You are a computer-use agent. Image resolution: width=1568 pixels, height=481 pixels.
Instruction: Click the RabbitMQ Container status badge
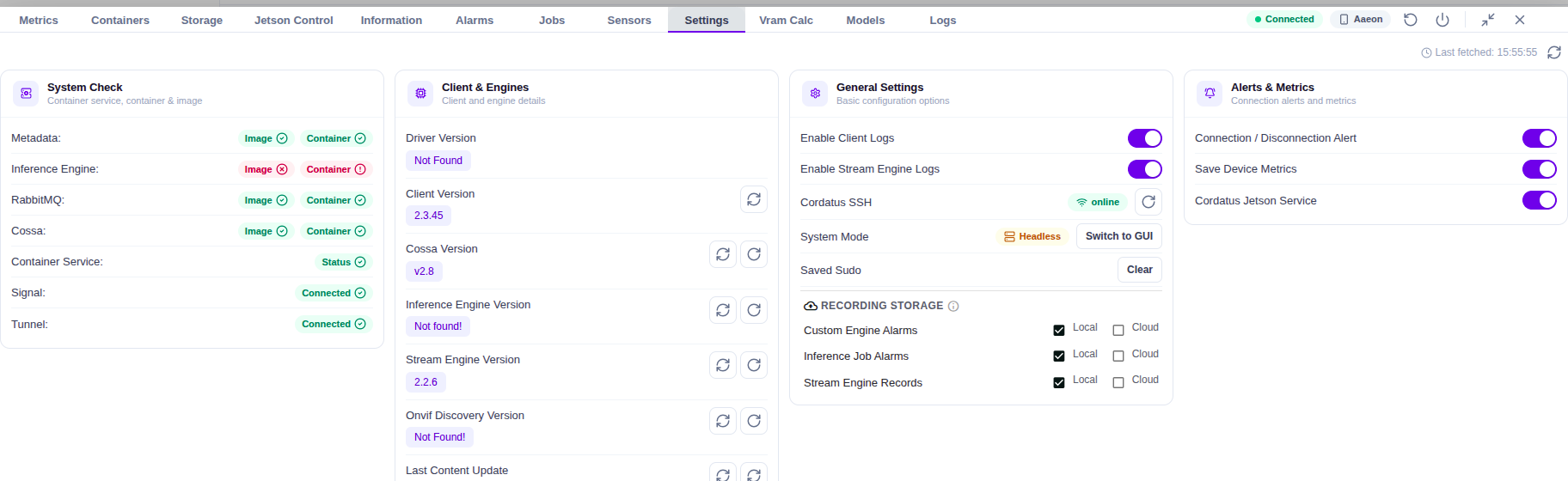coord(336,200)
